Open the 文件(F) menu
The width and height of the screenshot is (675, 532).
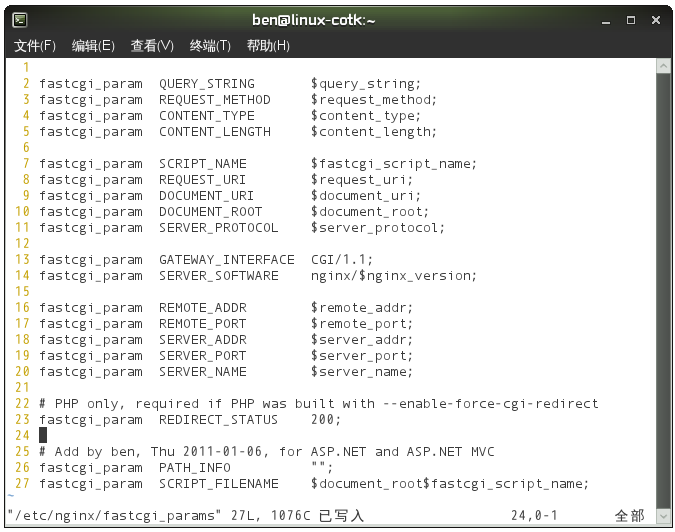tap(35, 46)
